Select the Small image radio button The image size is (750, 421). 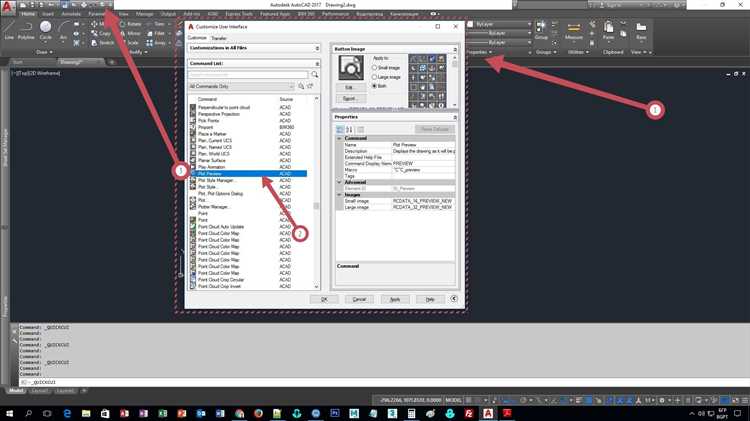coord(375,68)
